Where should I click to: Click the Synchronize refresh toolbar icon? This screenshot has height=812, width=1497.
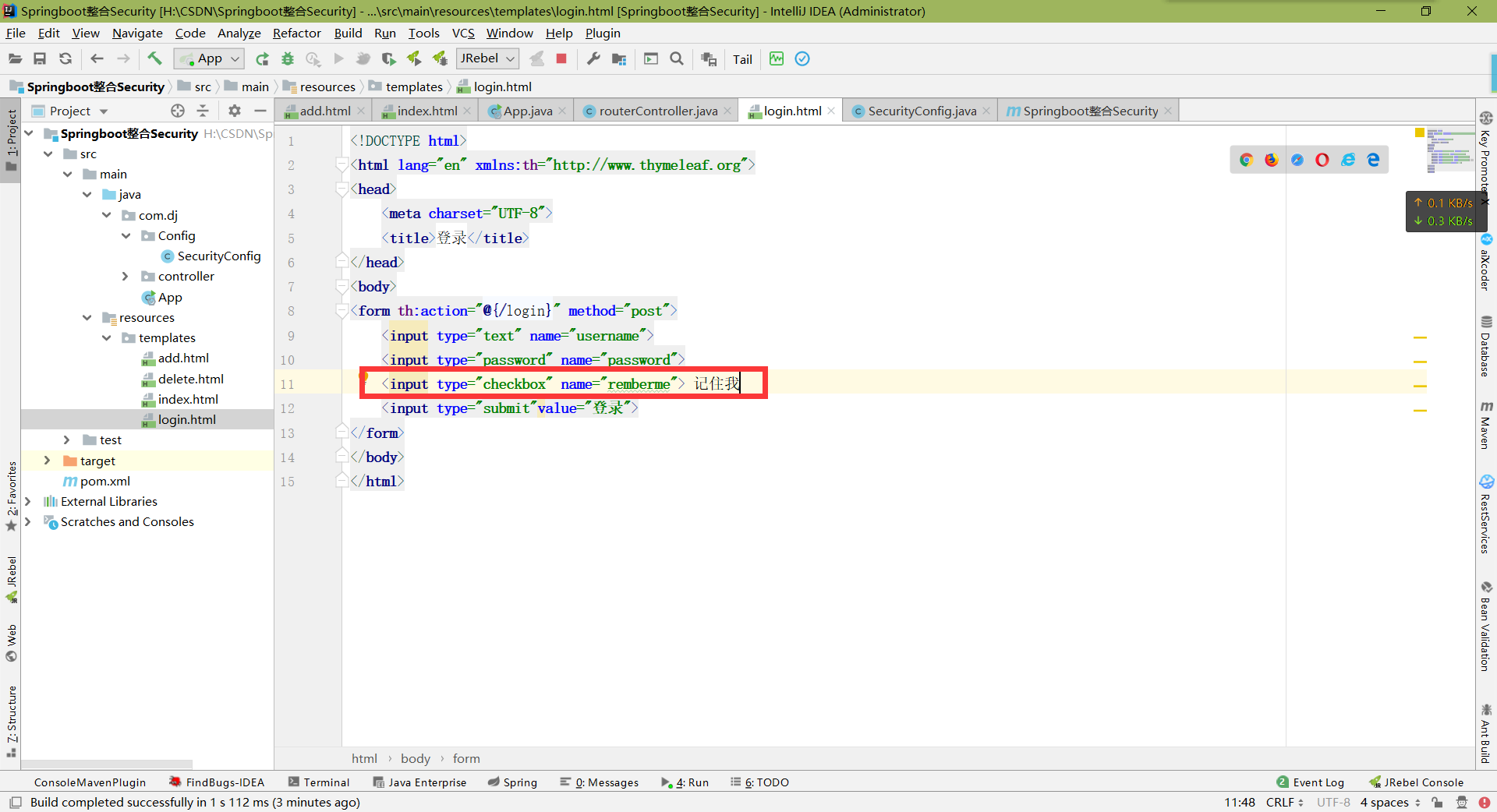click(x=65, y=58)
